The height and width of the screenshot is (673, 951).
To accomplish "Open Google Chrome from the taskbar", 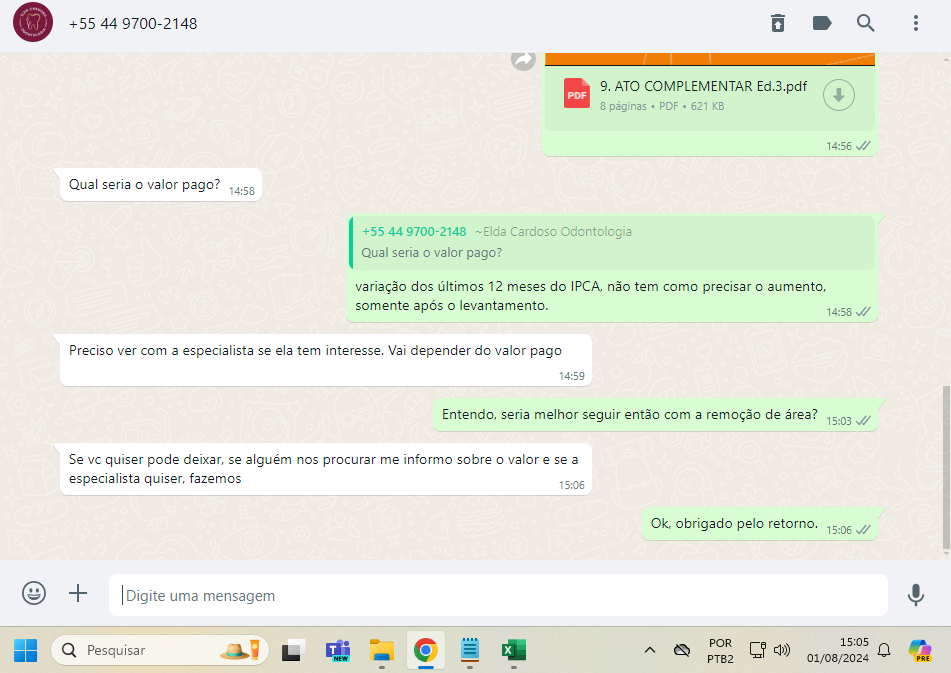I will coord(425,650).
